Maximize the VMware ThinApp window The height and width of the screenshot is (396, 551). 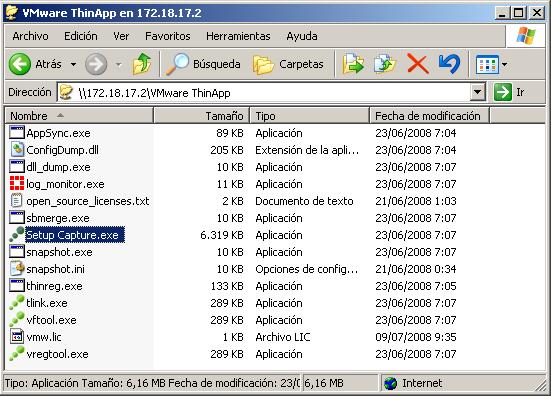point(518,13)
